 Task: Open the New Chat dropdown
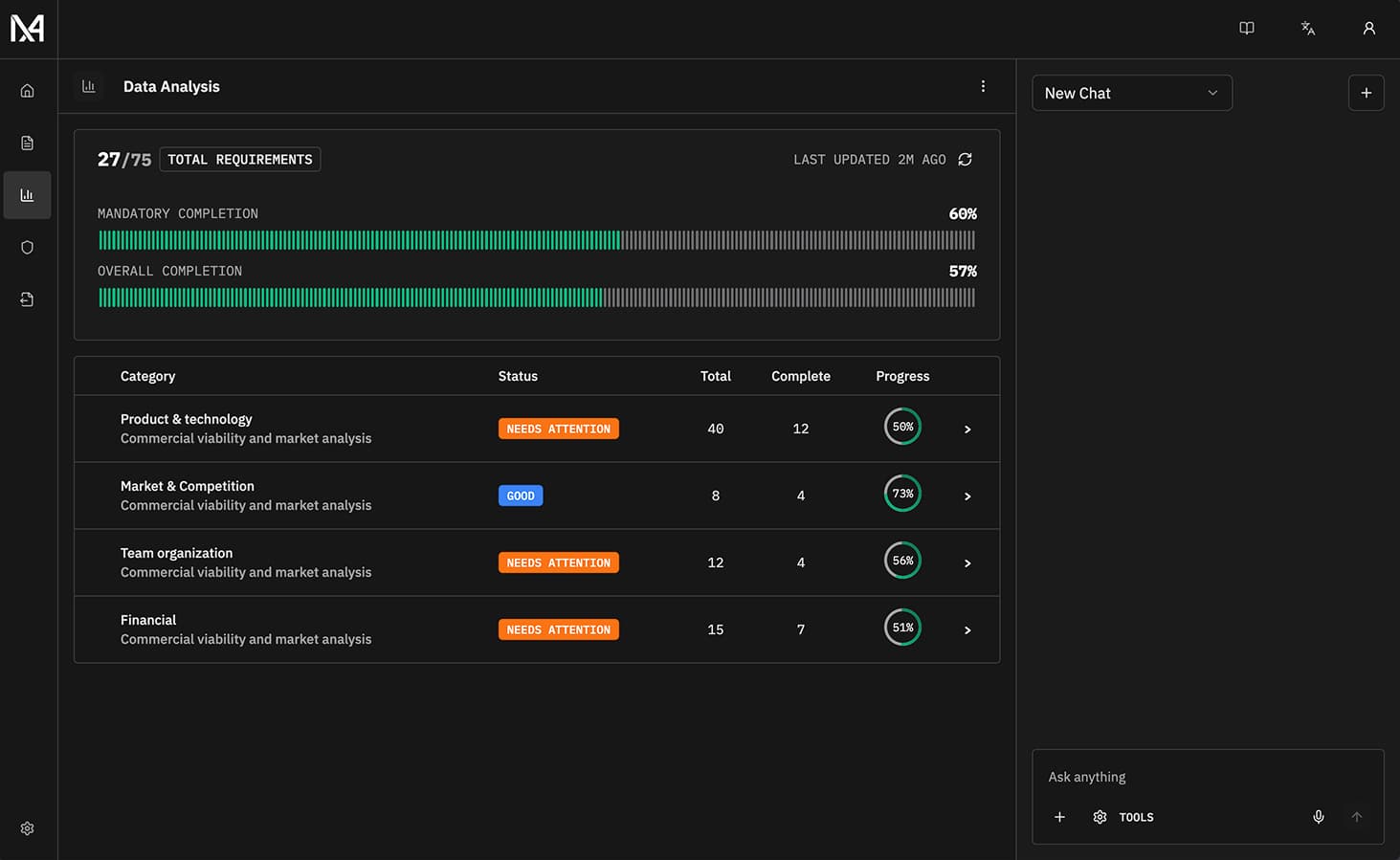pyautogui.click(x=1131, y=93)
